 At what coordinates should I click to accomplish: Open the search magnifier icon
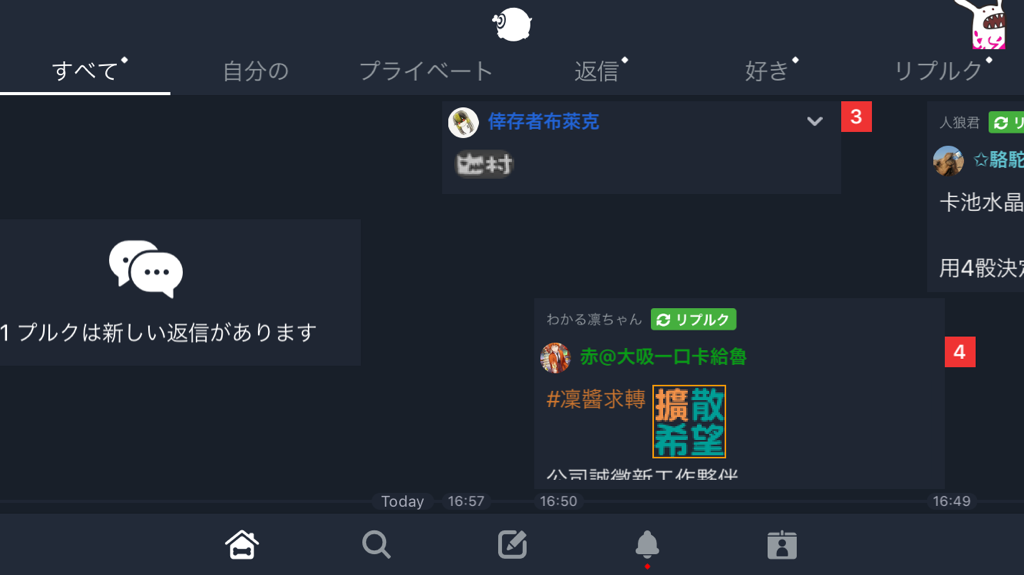376,544
